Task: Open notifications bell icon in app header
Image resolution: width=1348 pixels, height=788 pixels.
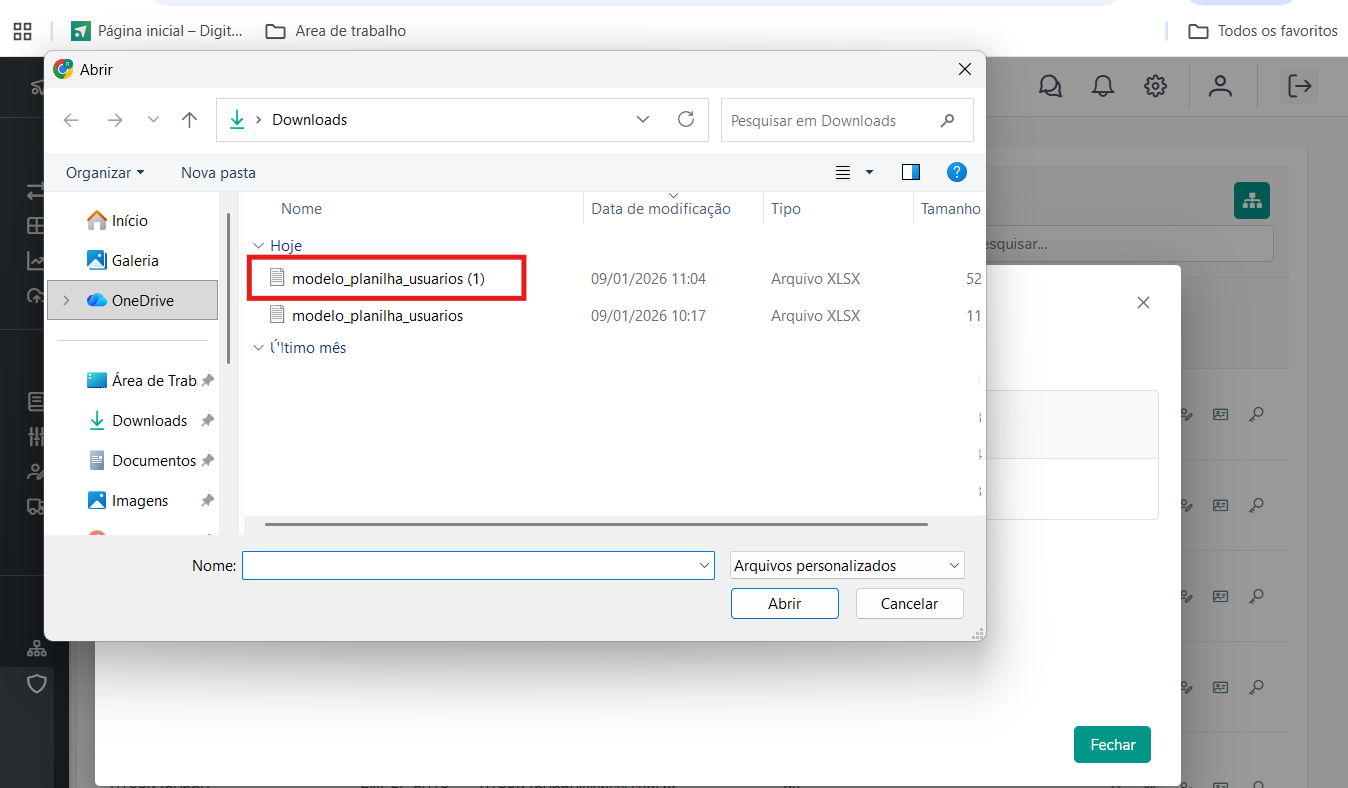Action: point(1103,86)
